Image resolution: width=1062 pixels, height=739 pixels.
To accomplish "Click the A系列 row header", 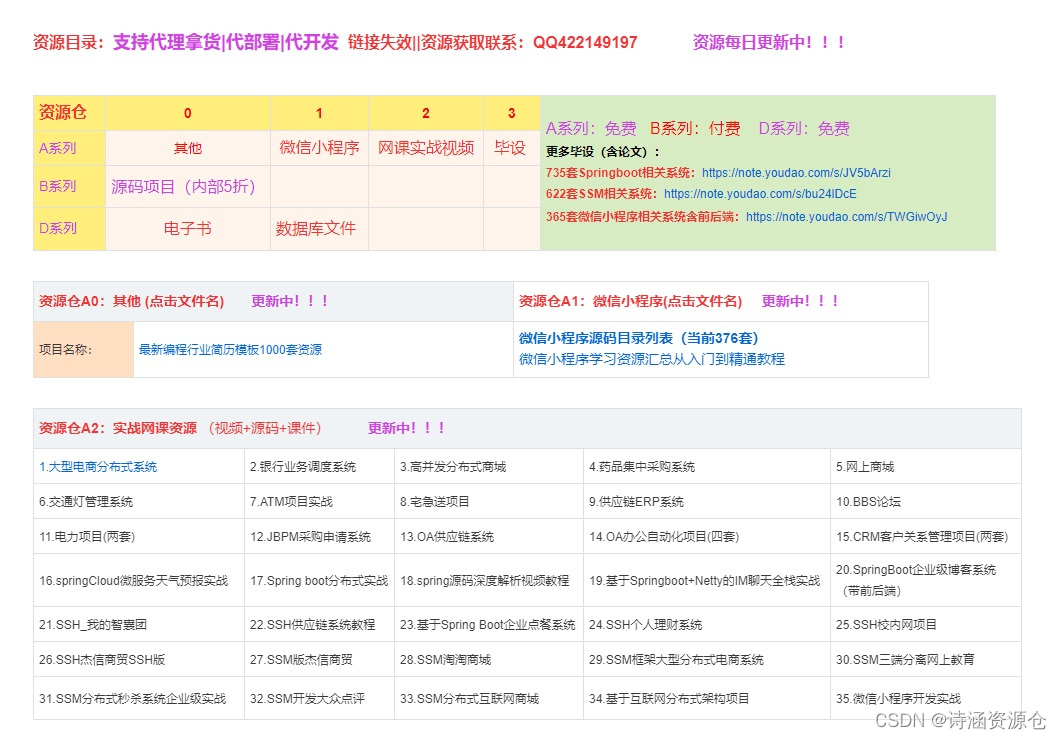I will [69, 148].
